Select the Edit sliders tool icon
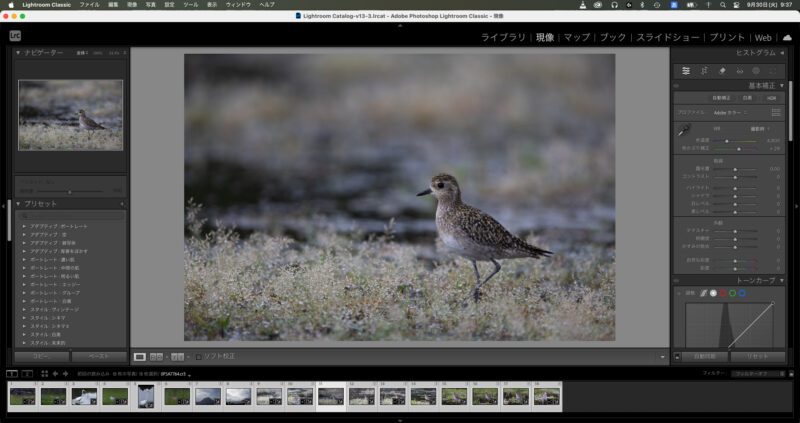Screen dimensions: 800x423 686,71
